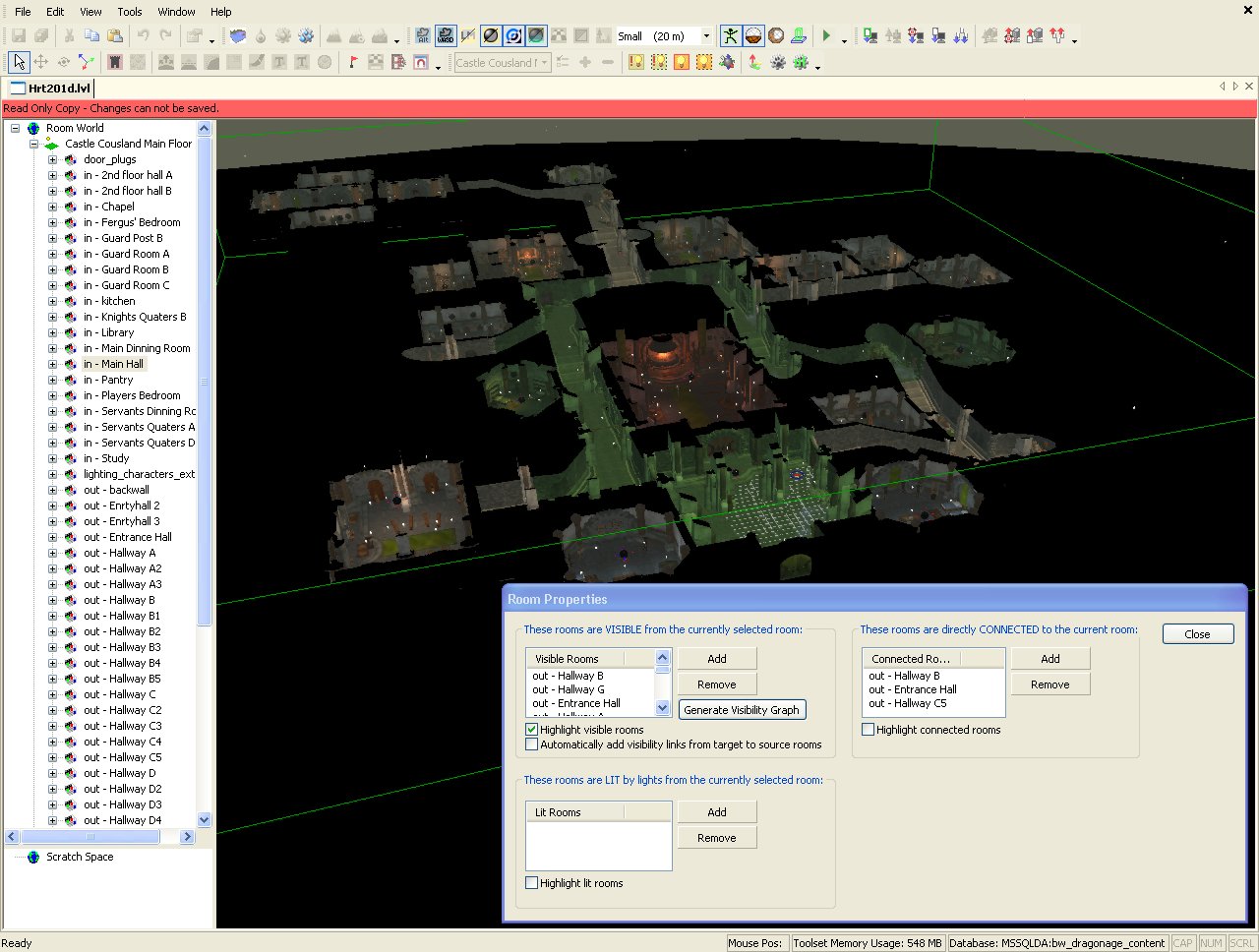The width and height of the screenshot is (1259, 952).
Task: Open the Small (20 m) size dropdown
Action: 705,36
